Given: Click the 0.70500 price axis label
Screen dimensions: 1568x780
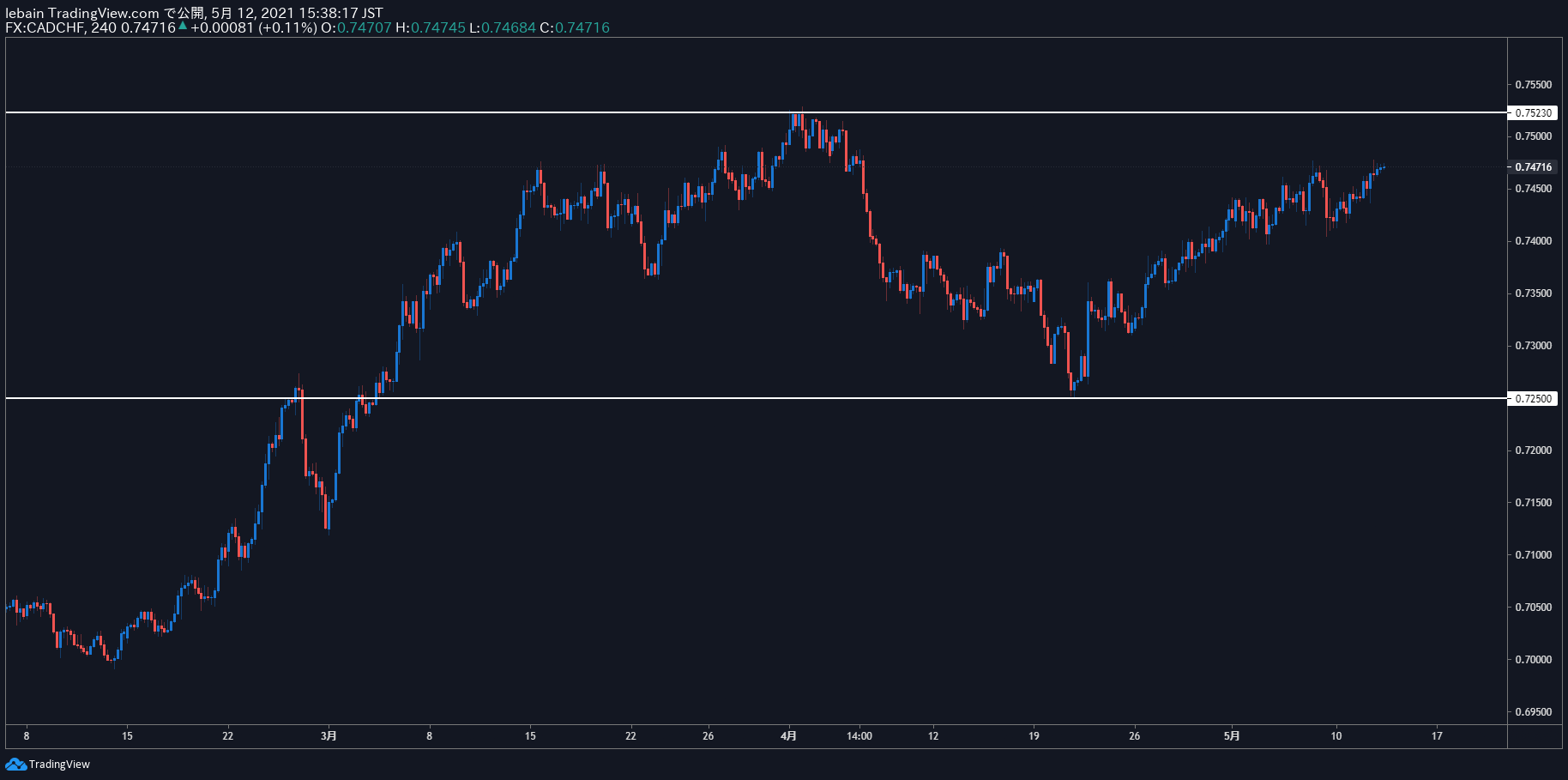Looking at the screenshot, I should (1533, 608).
